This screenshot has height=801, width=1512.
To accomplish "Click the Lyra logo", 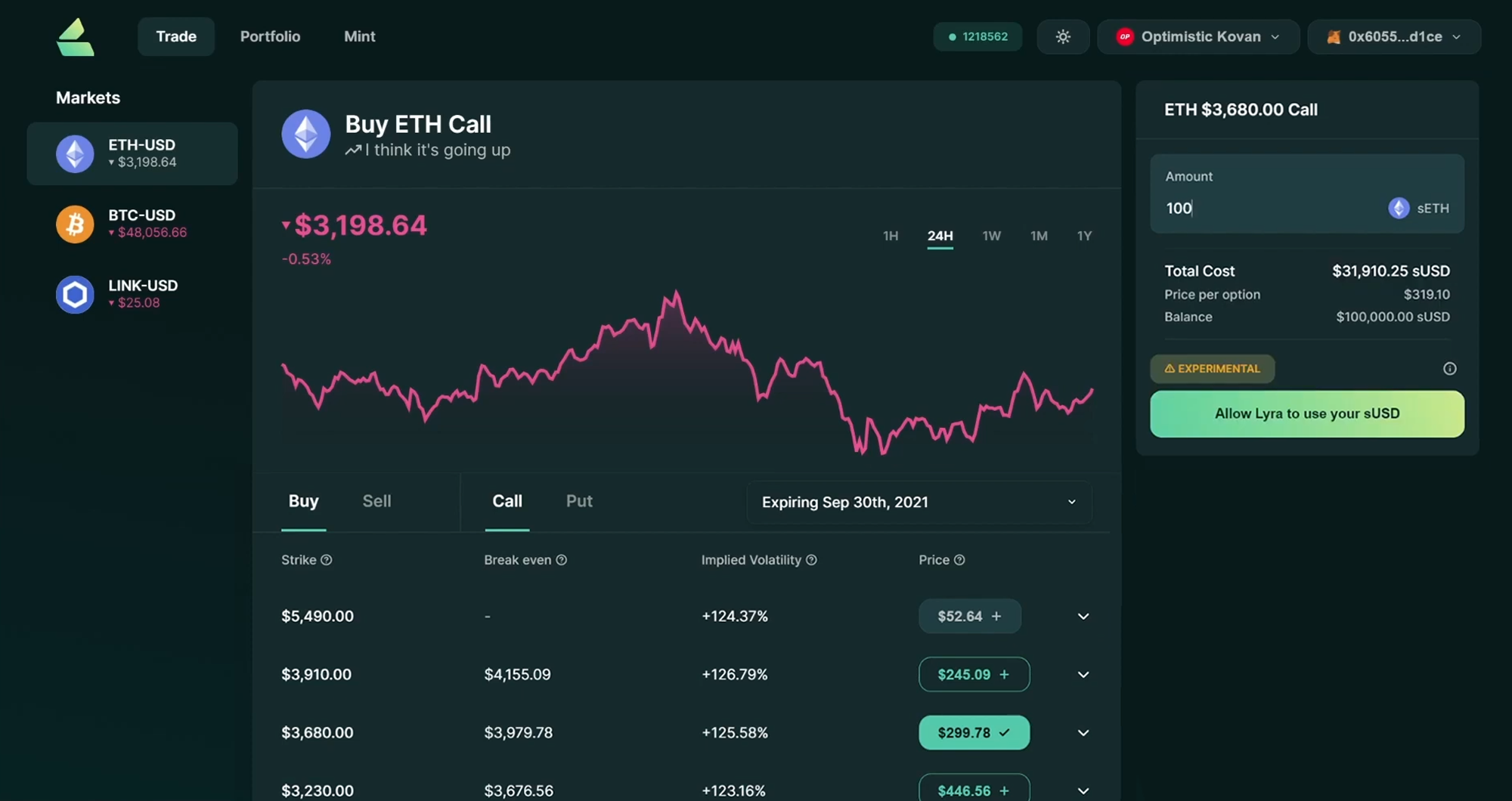I will coord(76,36).
